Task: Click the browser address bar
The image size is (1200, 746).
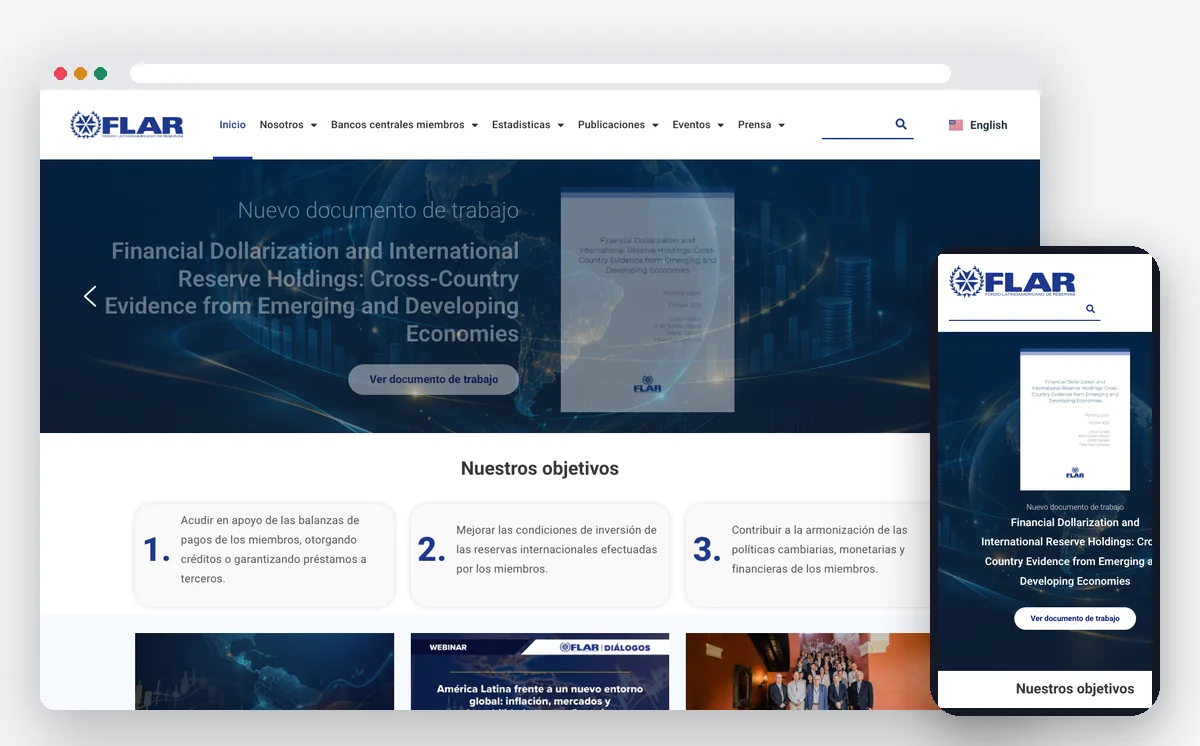Action: 540,74
